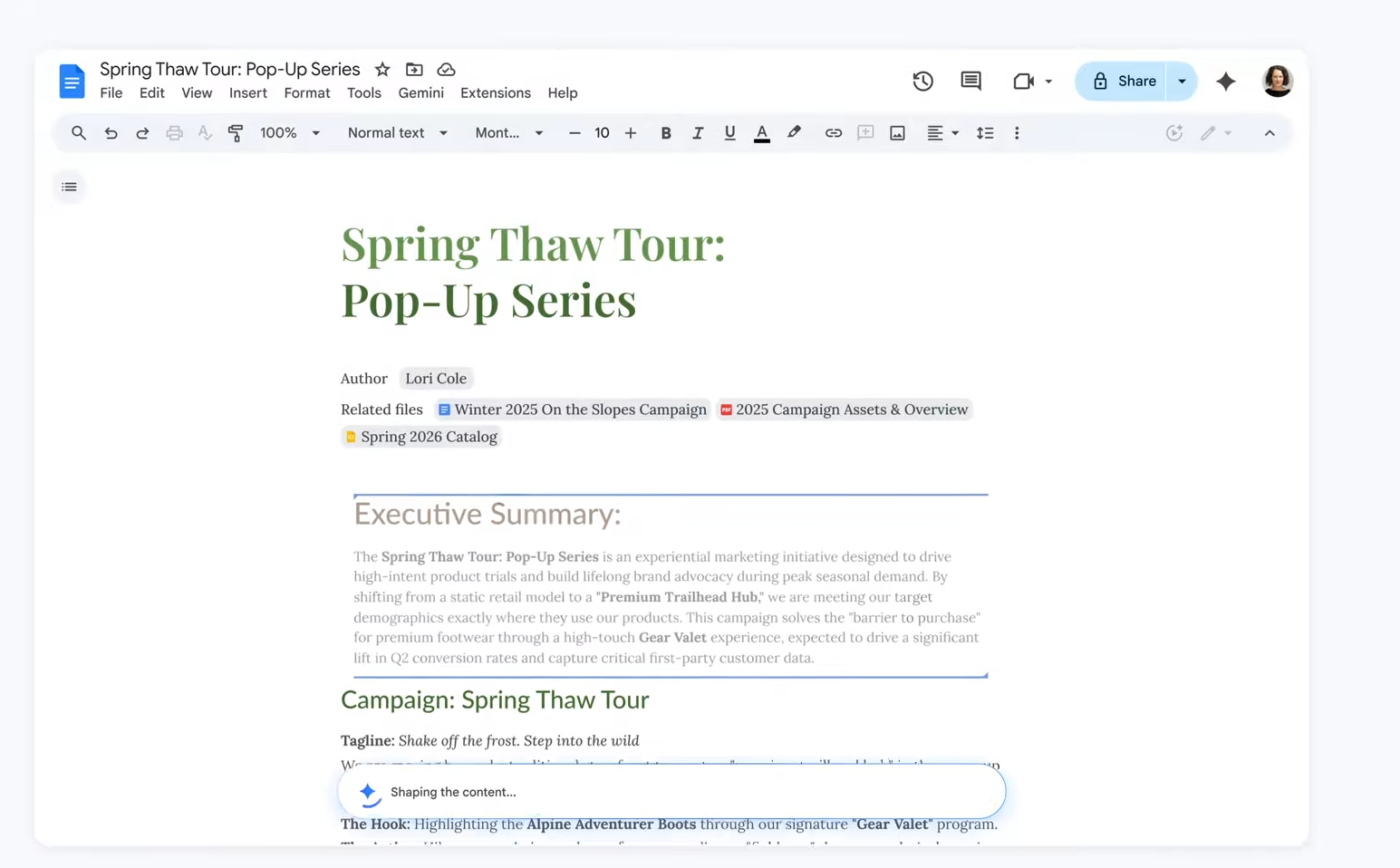Open the text color picker

pos(761,133)
